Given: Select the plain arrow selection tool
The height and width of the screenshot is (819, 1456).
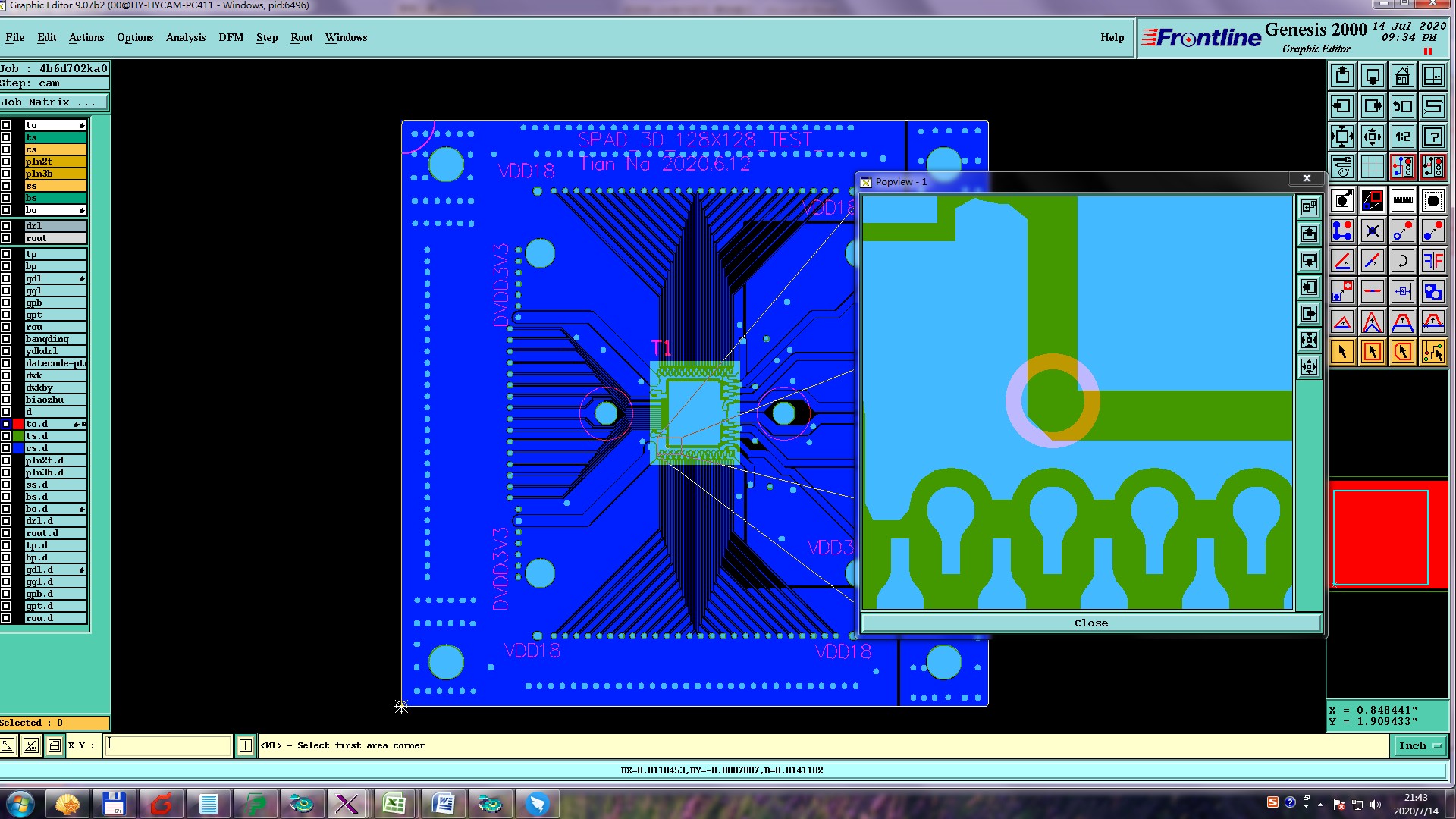Looking at the screenshot, I should pyautogui.click(x=1342, y=352).
